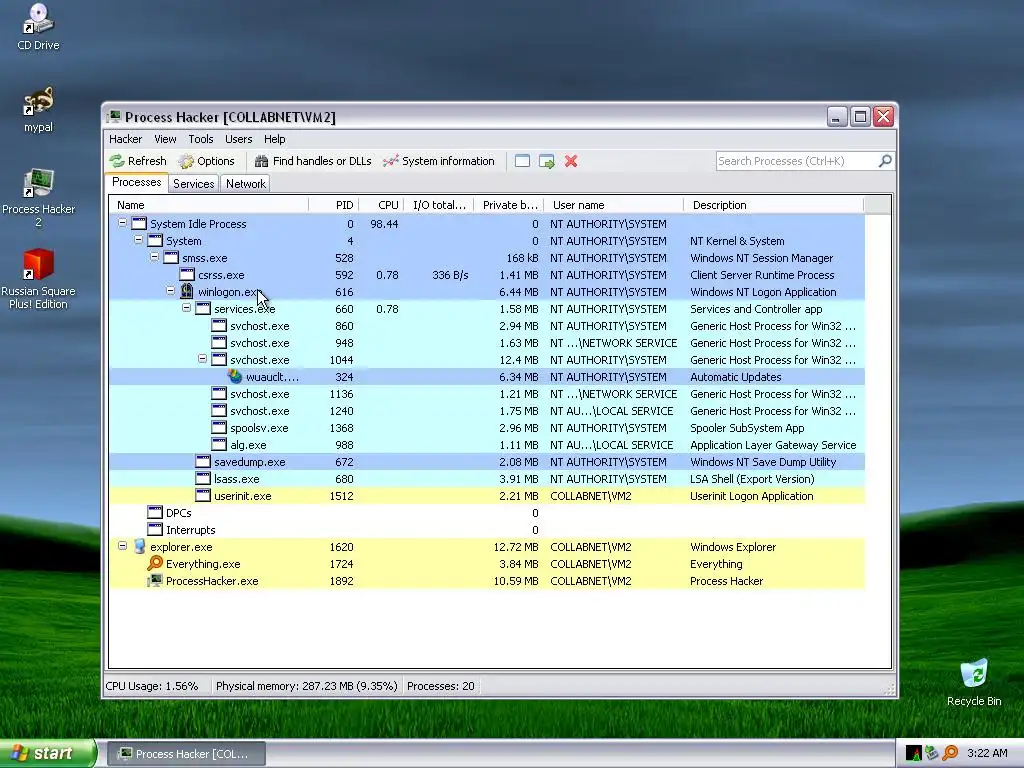Viewport: 1024px width, 768px height.
Task: Click the Process Hacker tray graph icon
Action: 914,753
